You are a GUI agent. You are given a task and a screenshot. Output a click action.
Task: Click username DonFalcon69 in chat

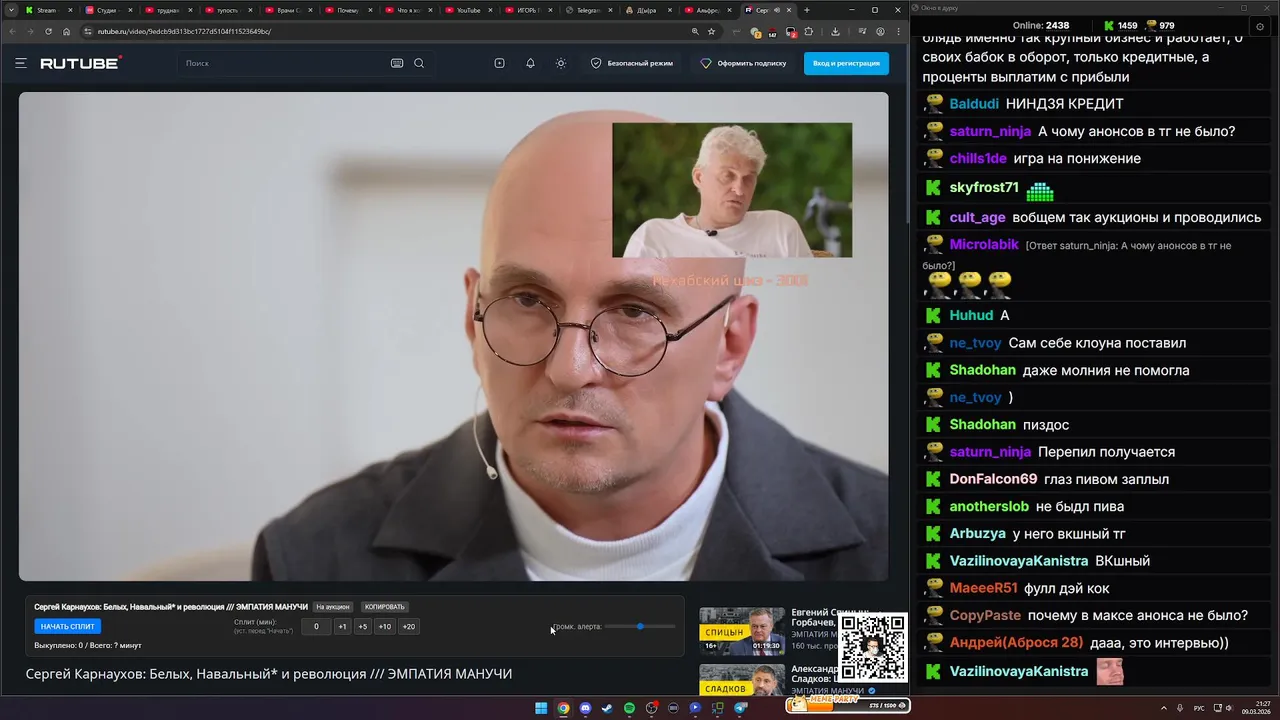click(993, 479)
